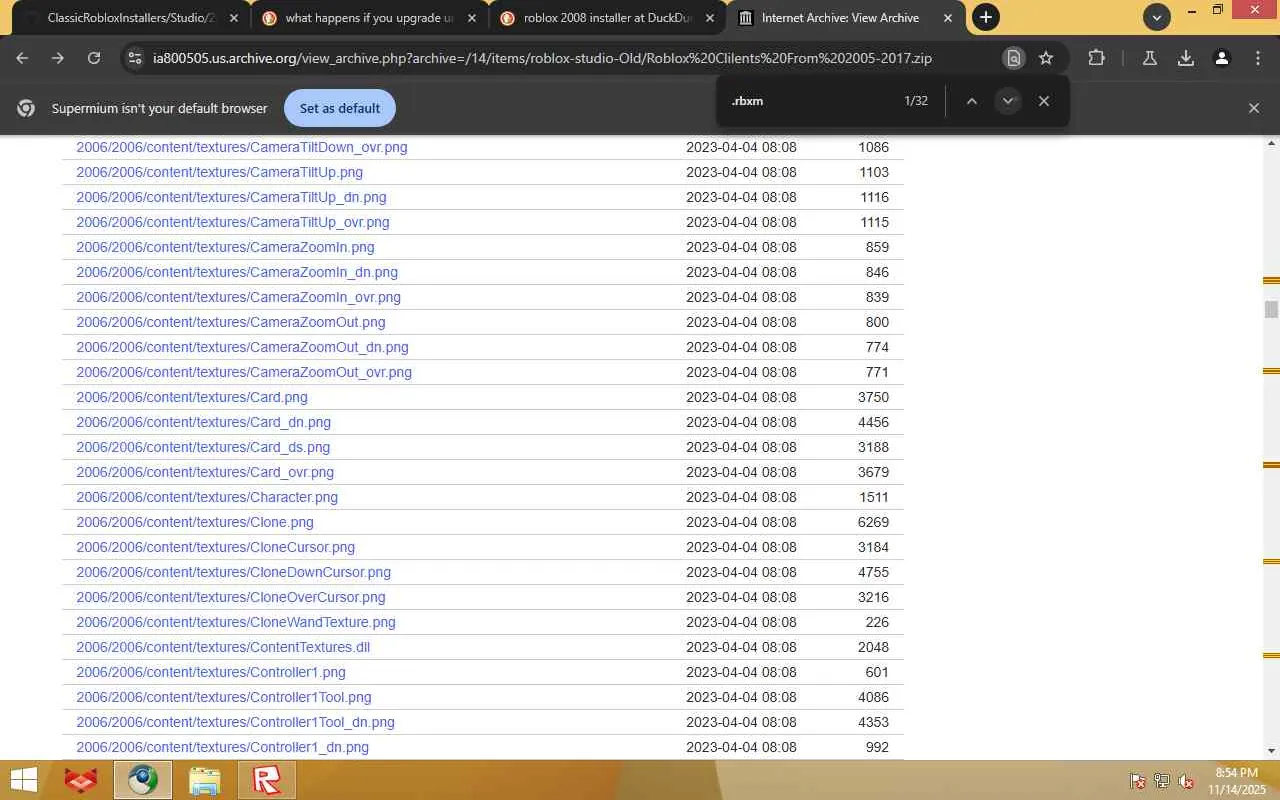
Task: View site information icon in address bar
Action: [134, 58]
